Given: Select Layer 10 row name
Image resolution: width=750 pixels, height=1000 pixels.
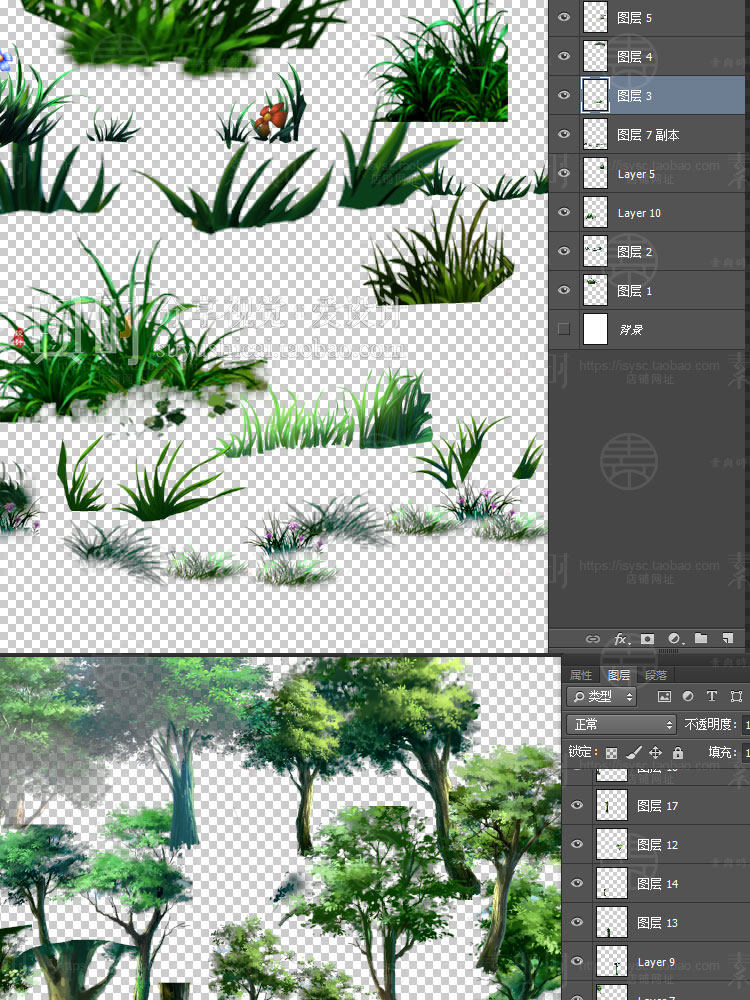Looking at the screenshot, I should tap(639, 212).
